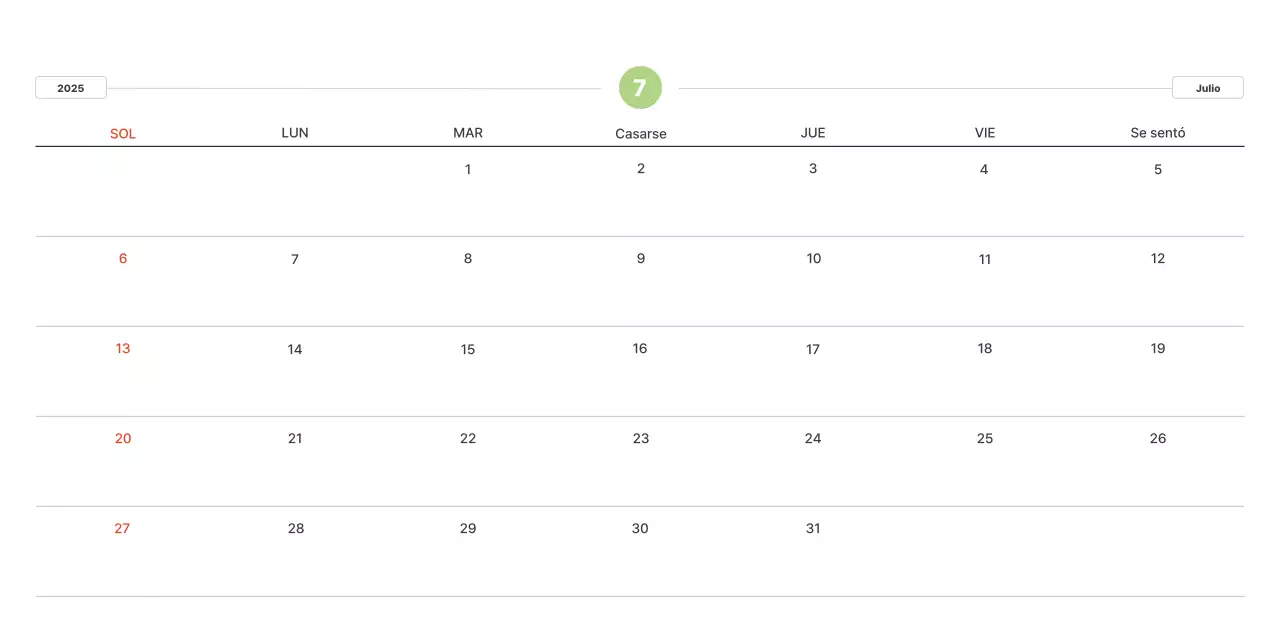The height and width of the screenshot is (627, 1280).
Task: Pick Sunday the 6th in red
Action: (123, 258)
